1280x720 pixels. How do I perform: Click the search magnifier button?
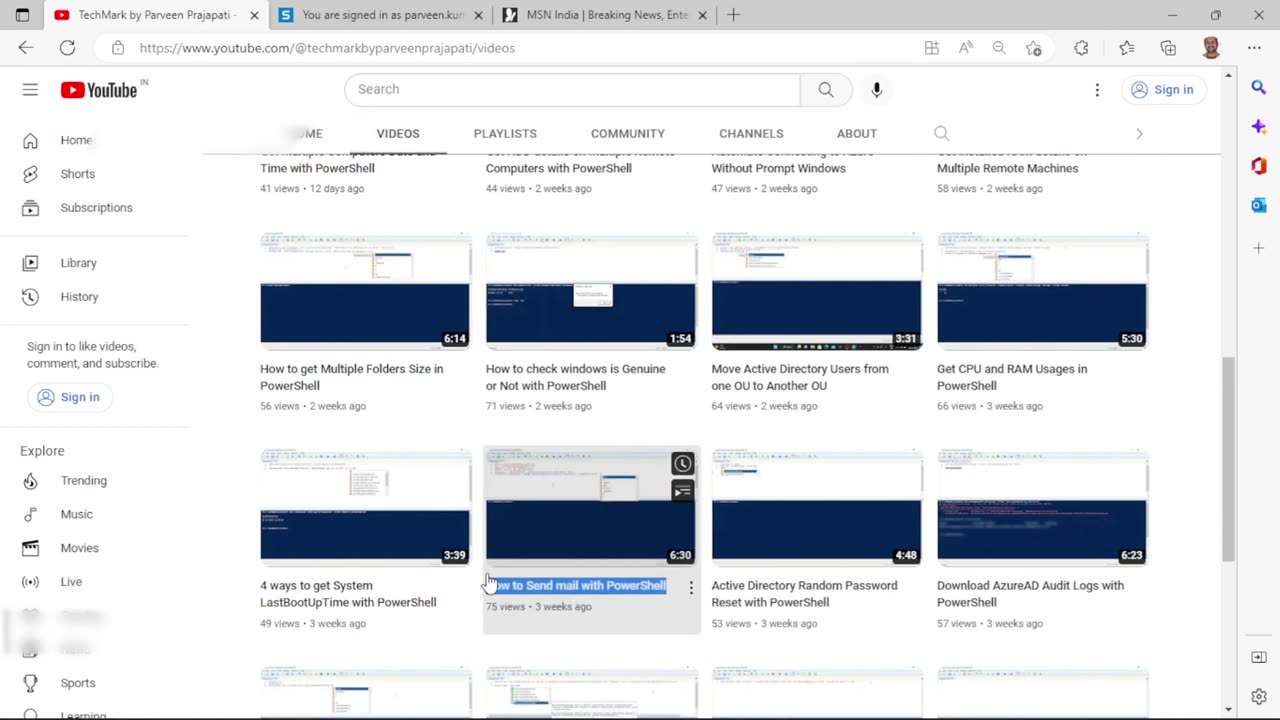click(826, 89)
